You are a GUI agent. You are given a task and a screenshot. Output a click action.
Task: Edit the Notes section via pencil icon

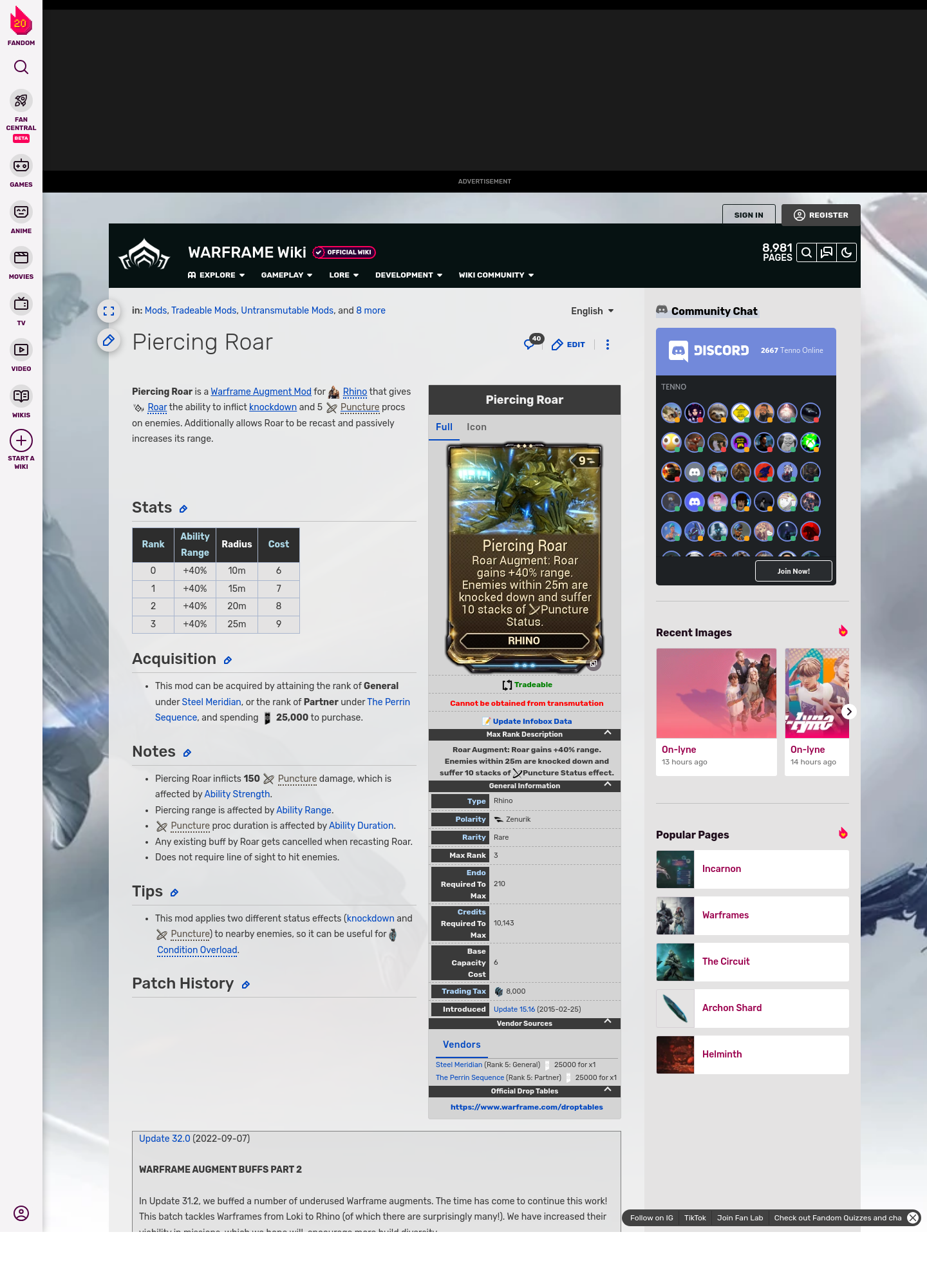[x=187, y=753]
